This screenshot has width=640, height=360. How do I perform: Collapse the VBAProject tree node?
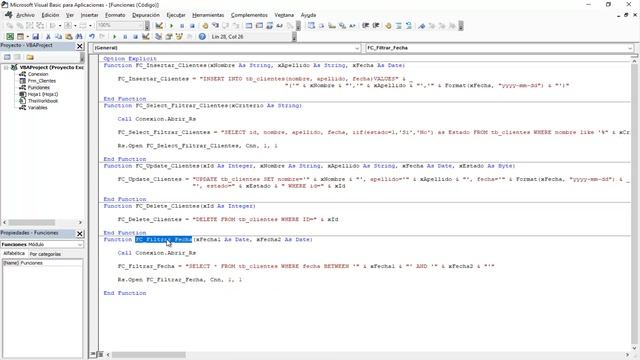tap(6, 67)
